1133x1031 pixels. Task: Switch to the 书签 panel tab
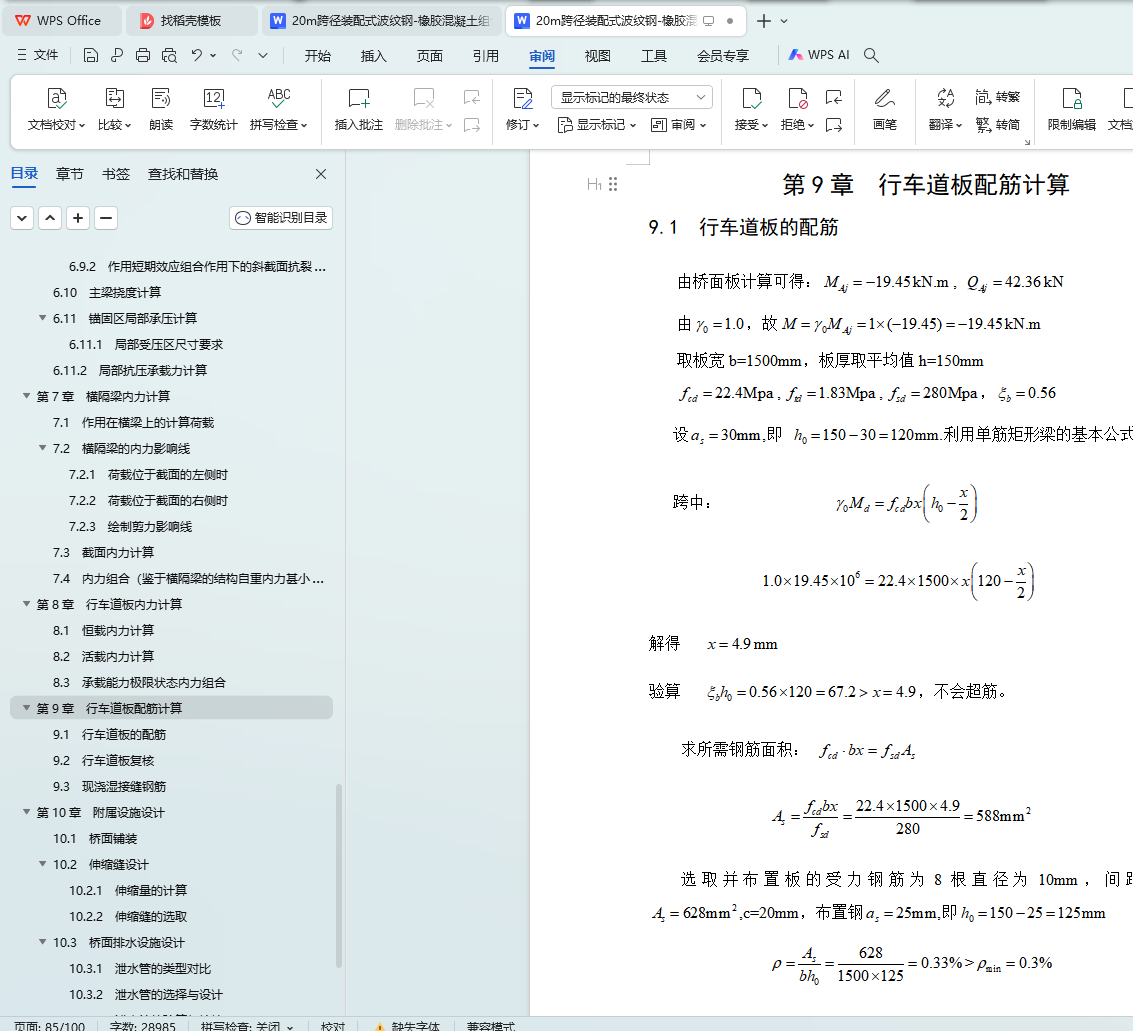point(116,174)
